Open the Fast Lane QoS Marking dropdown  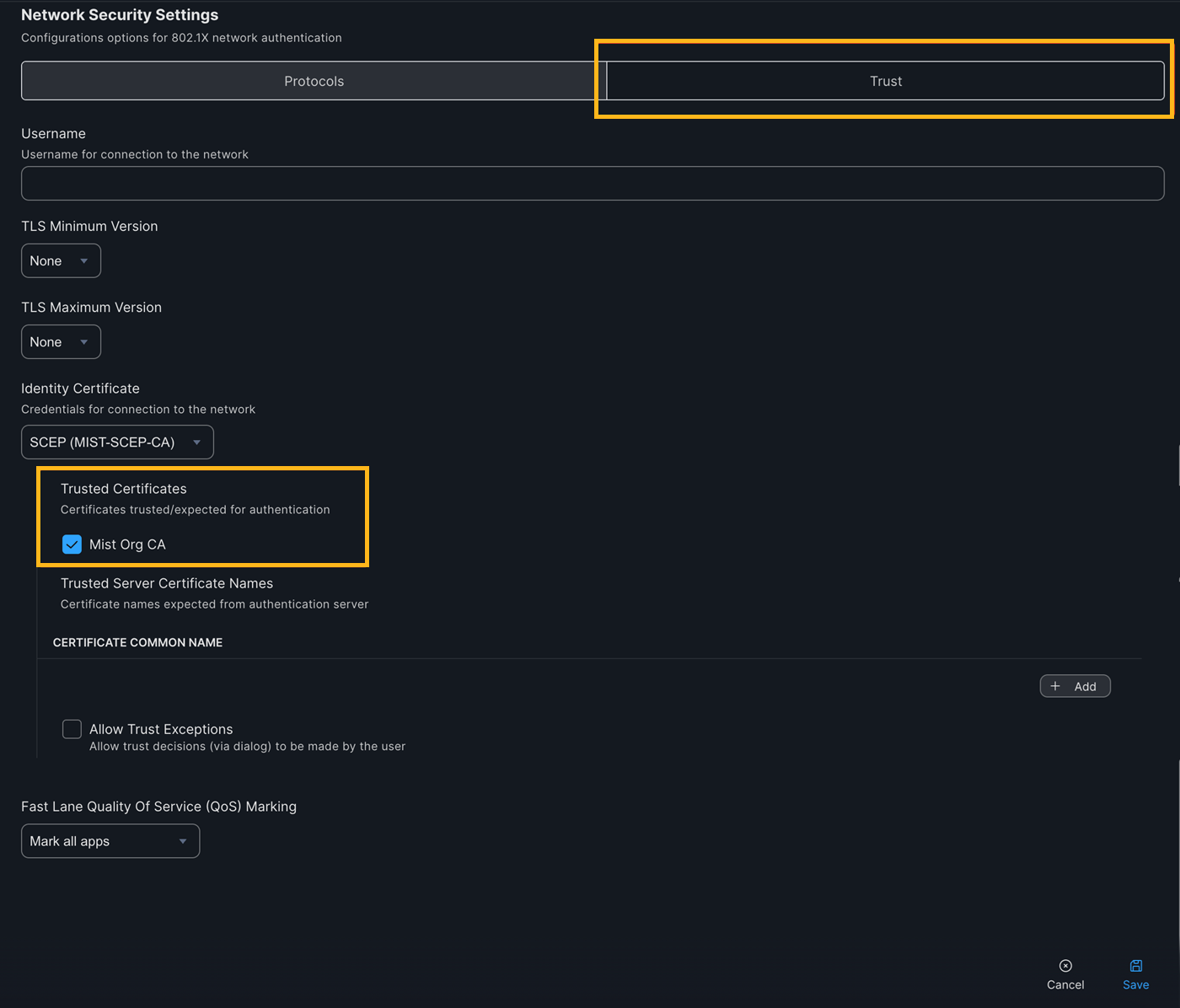pos(110,841)
